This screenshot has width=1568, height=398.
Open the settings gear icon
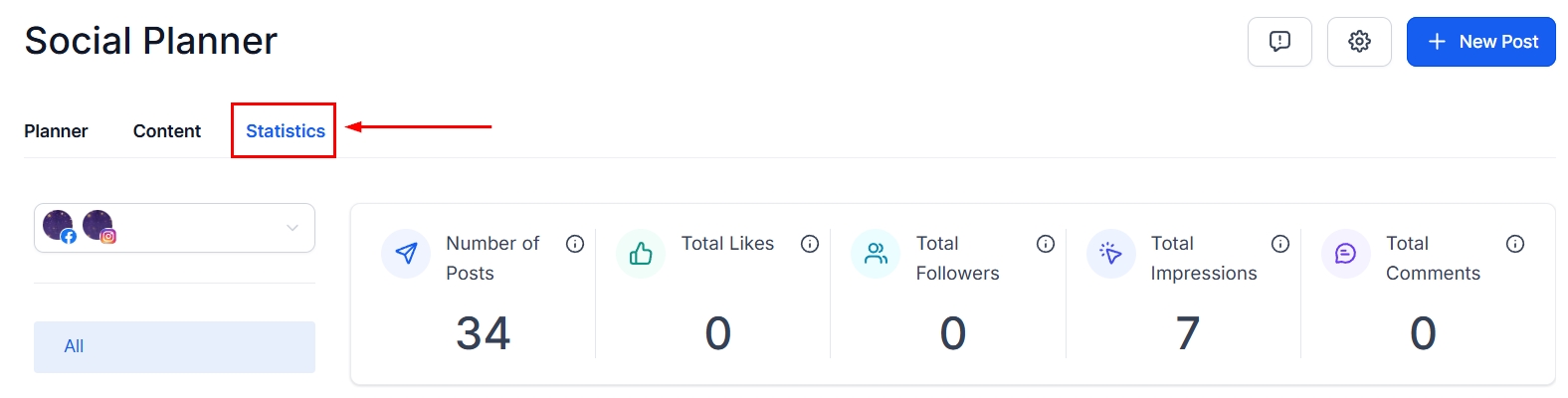point(1359,42)
